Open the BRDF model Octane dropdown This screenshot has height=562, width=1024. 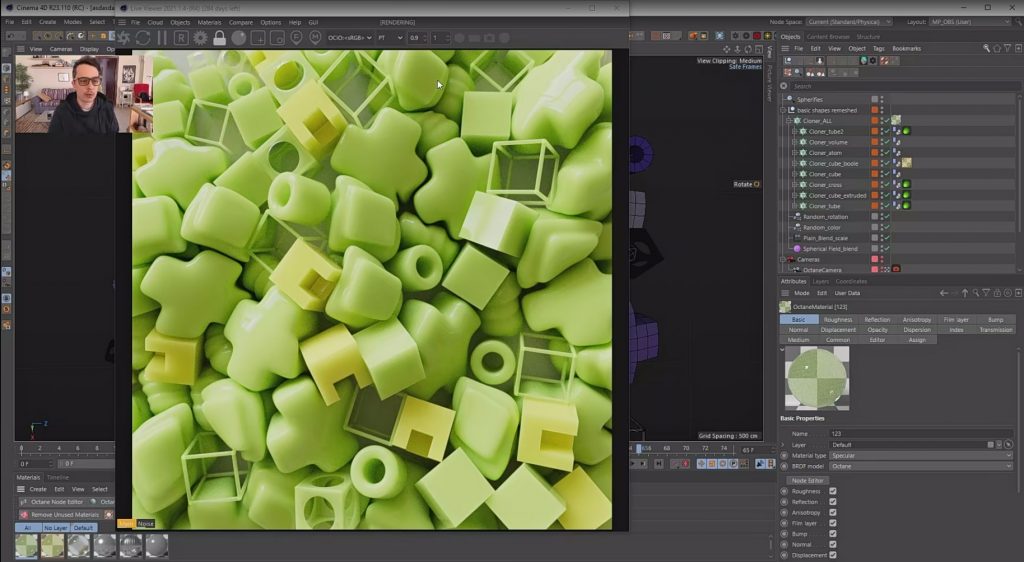pyautogui.click(x=921, y=466)
